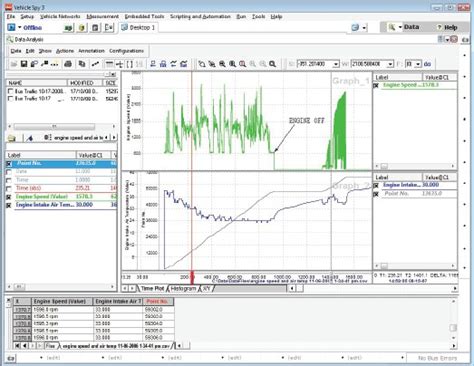Open the Data button dropdown arrow
This screenshot has height=366, width=474.
pyautogui.click(x=400, y=27)
